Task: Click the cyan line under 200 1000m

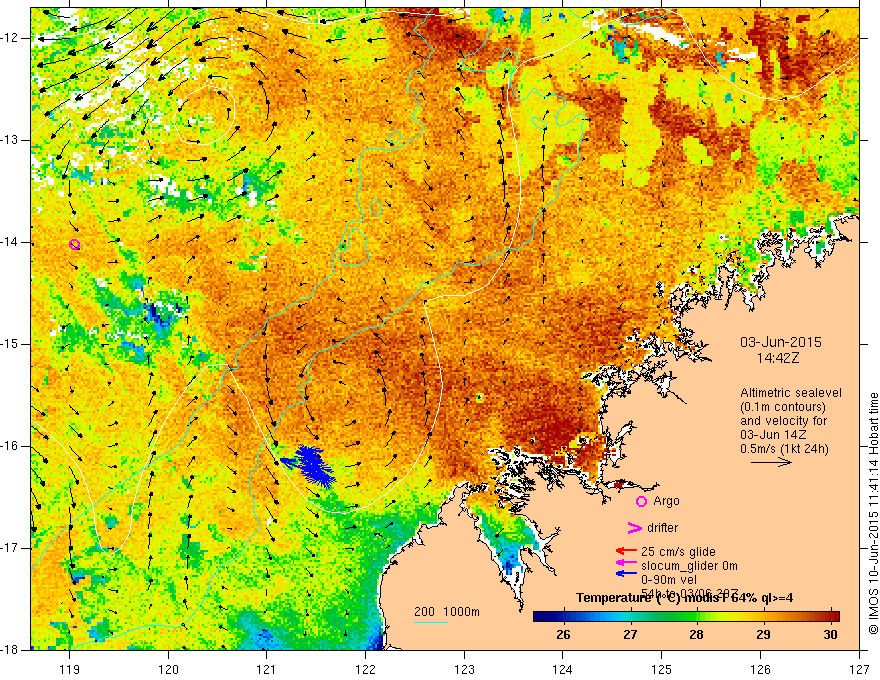Action: click(431, 622)
